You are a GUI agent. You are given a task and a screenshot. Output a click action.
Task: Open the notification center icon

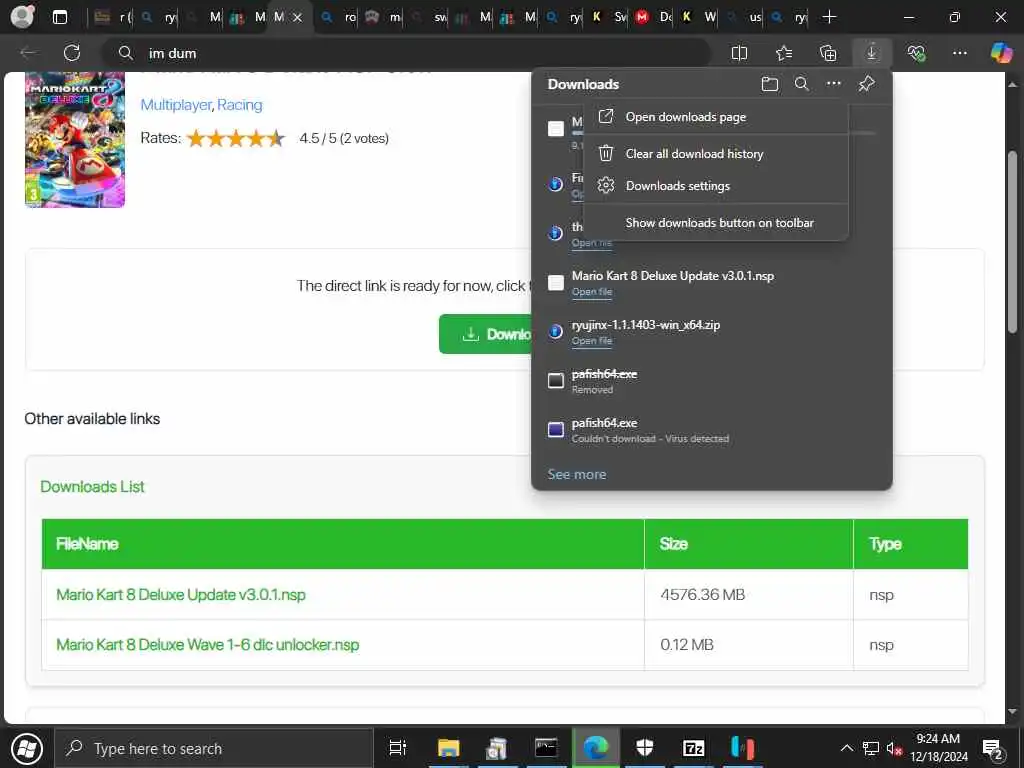[993, 749]
